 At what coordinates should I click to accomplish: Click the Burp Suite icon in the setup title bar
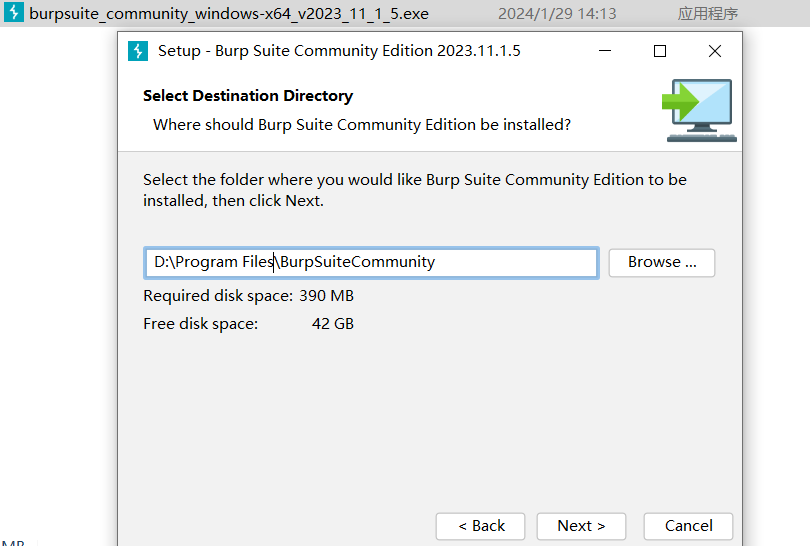coord(138,51)
